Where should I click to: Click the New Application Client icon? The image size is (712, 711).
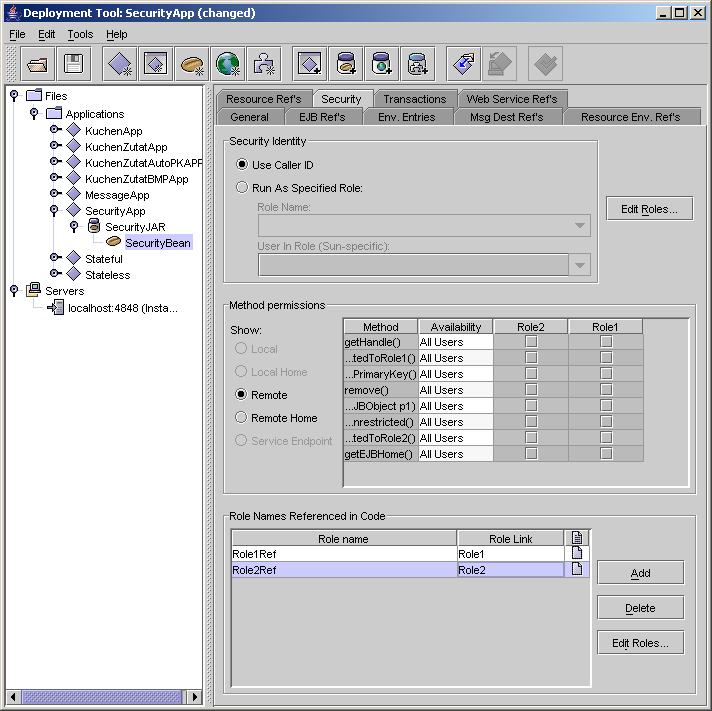click(x=156, y=64)
